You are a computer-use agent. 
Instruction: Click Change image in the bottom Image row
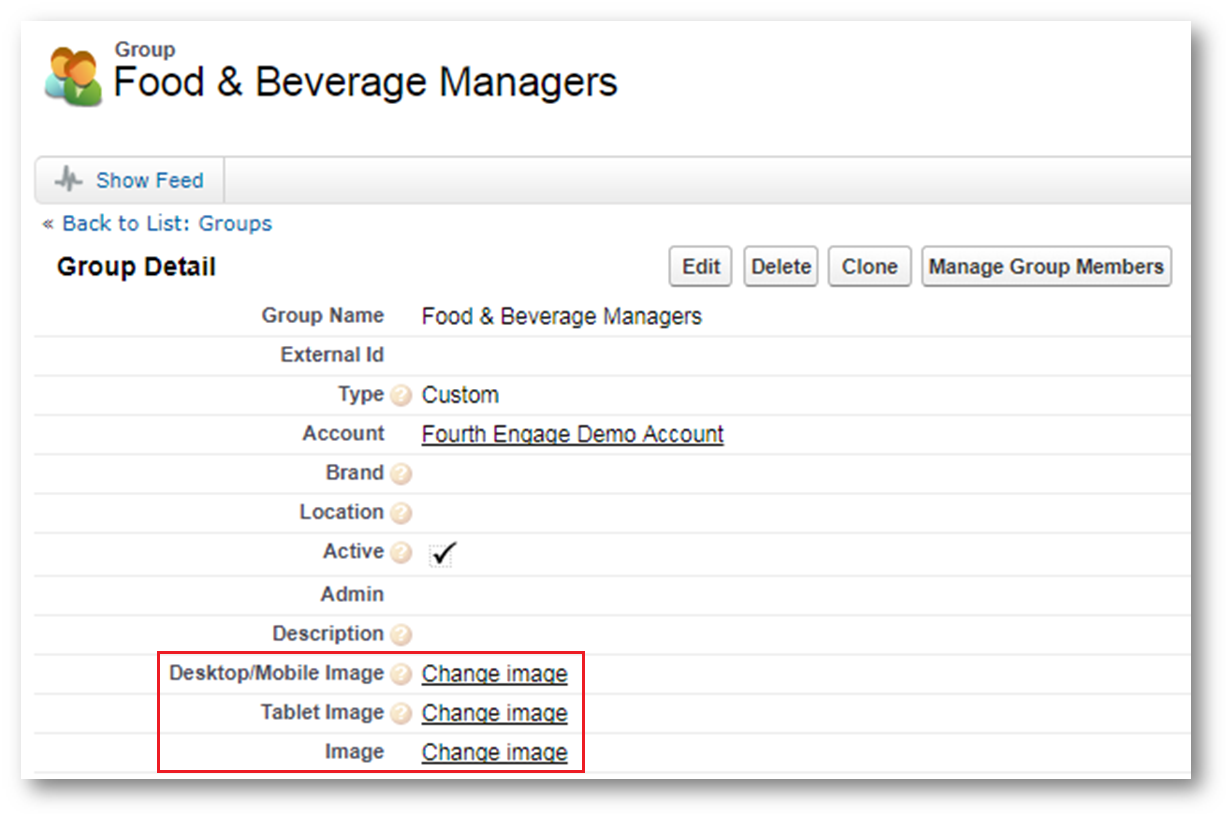(494, 752)
